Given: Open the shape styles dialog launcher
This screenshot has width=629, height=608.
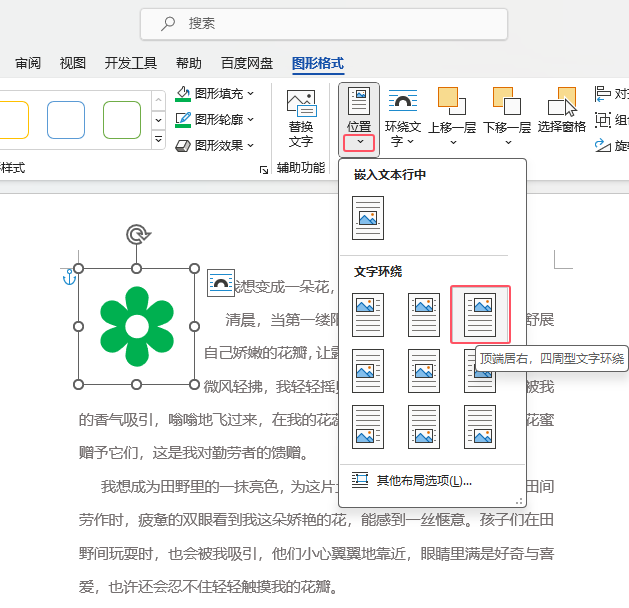Looking at the screenshot, I should pyautogui.click(x=264, y=170).
